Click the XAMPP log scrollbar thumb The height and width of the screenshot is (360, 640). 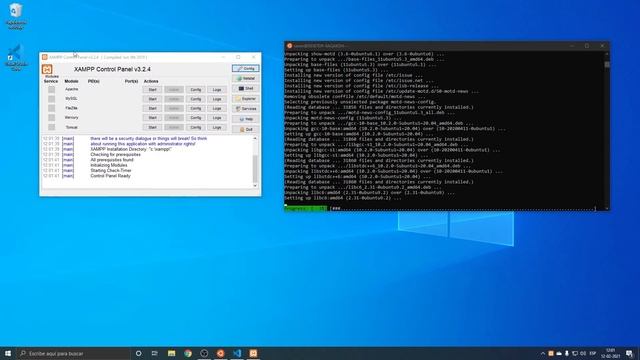(255, 169)
